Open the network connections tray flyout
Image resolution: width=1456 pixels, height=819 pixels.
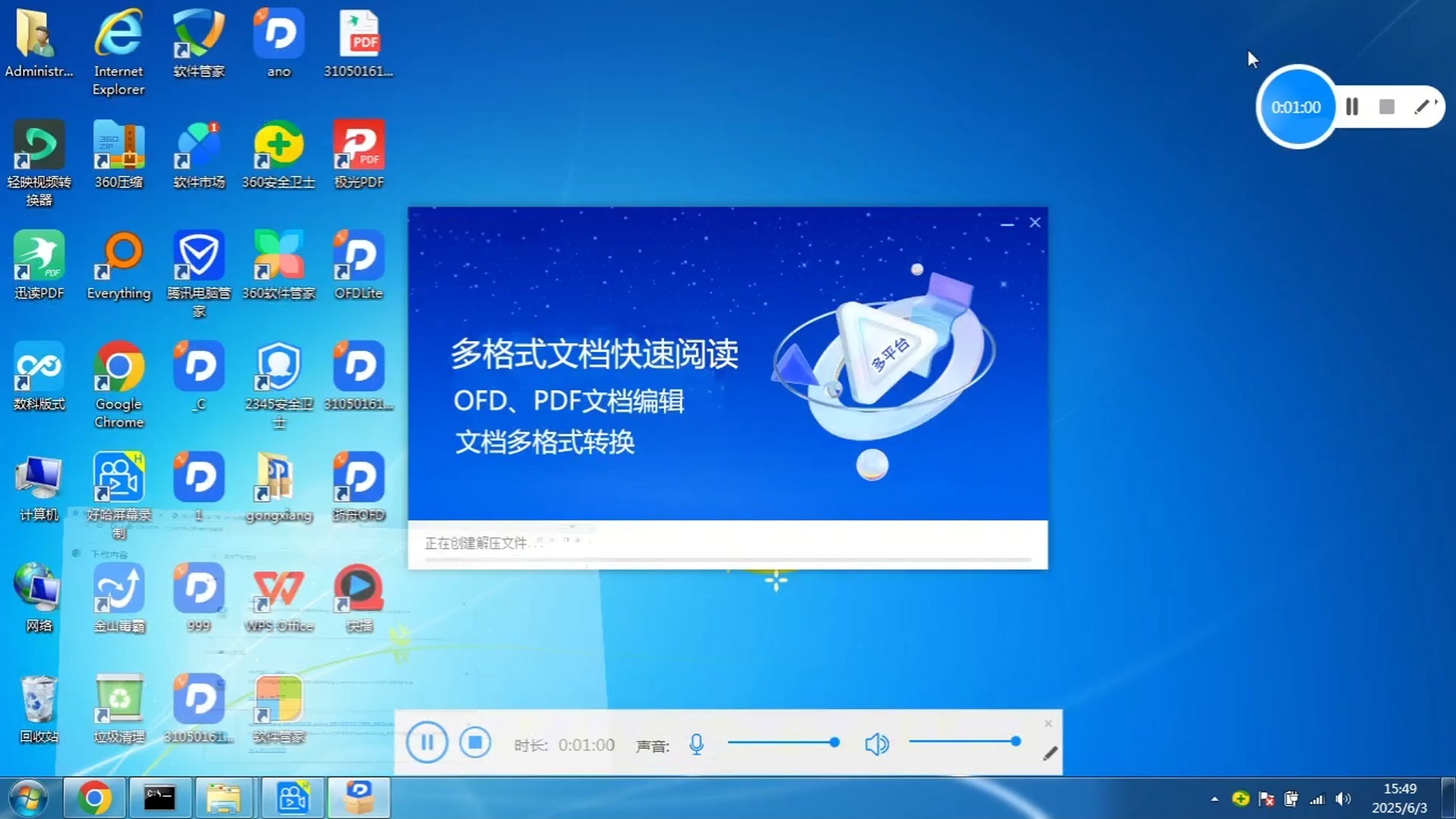click(x=1317, y=798)
